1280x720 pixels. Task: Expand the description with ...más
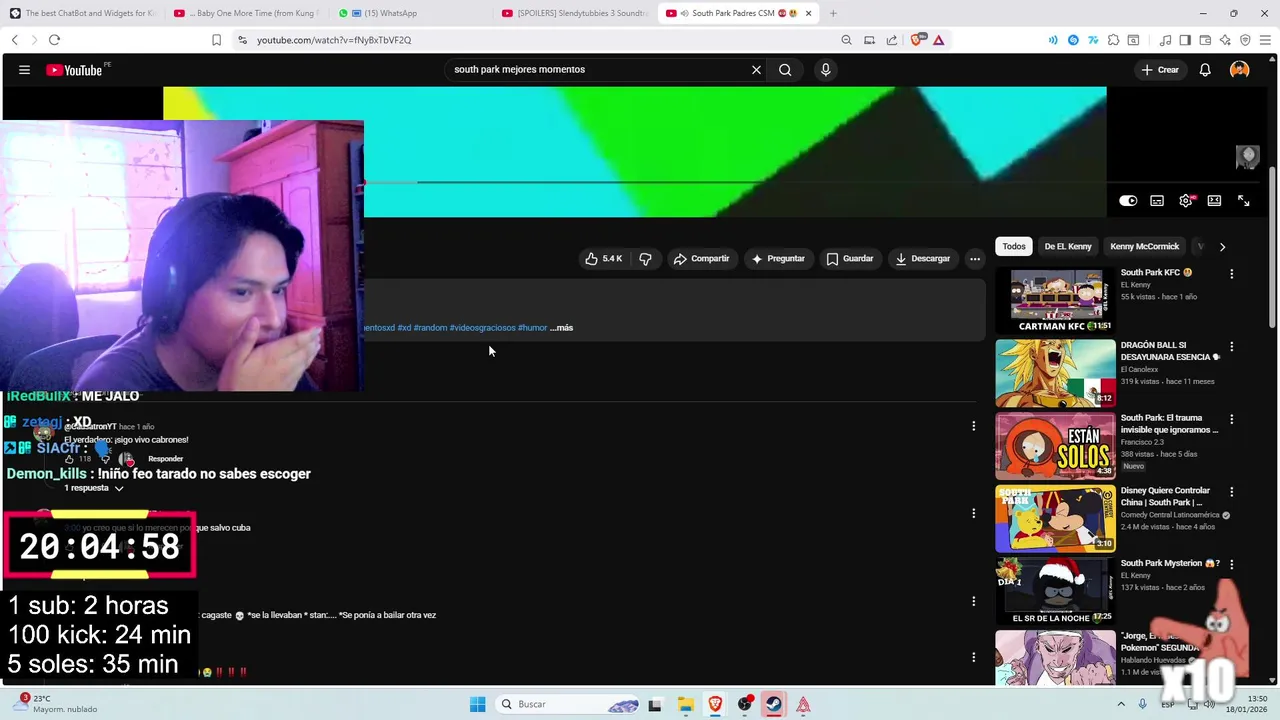(x=561, y=328)
